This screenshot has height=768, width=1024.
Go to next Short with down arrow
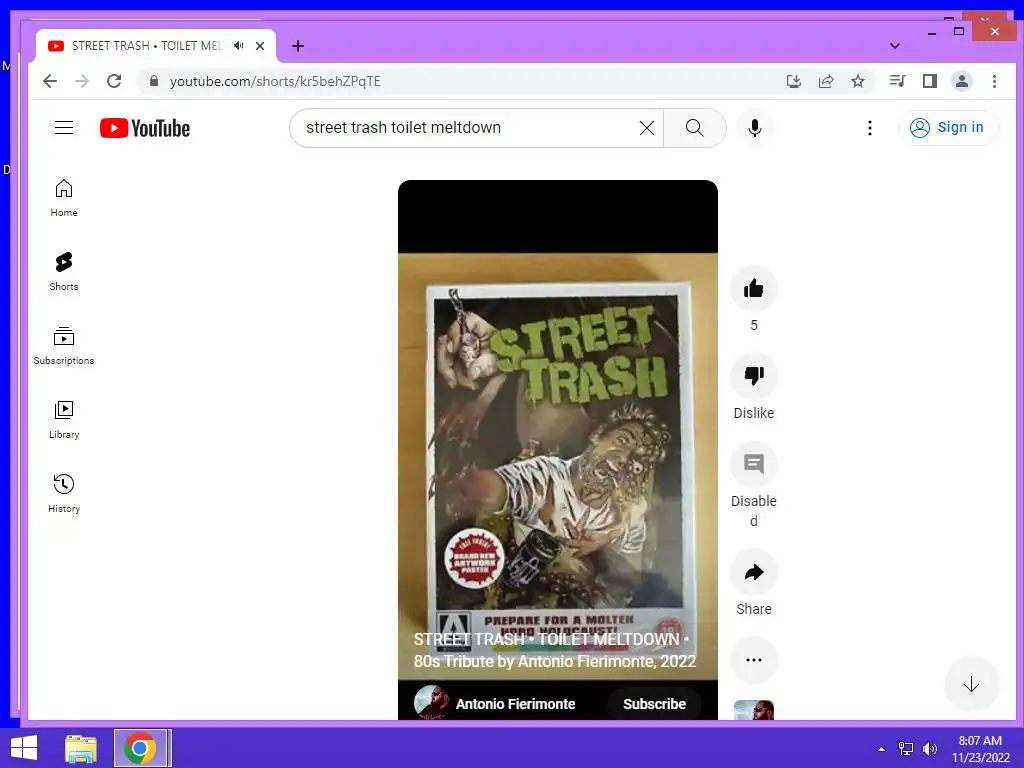[x=971, y=684]
